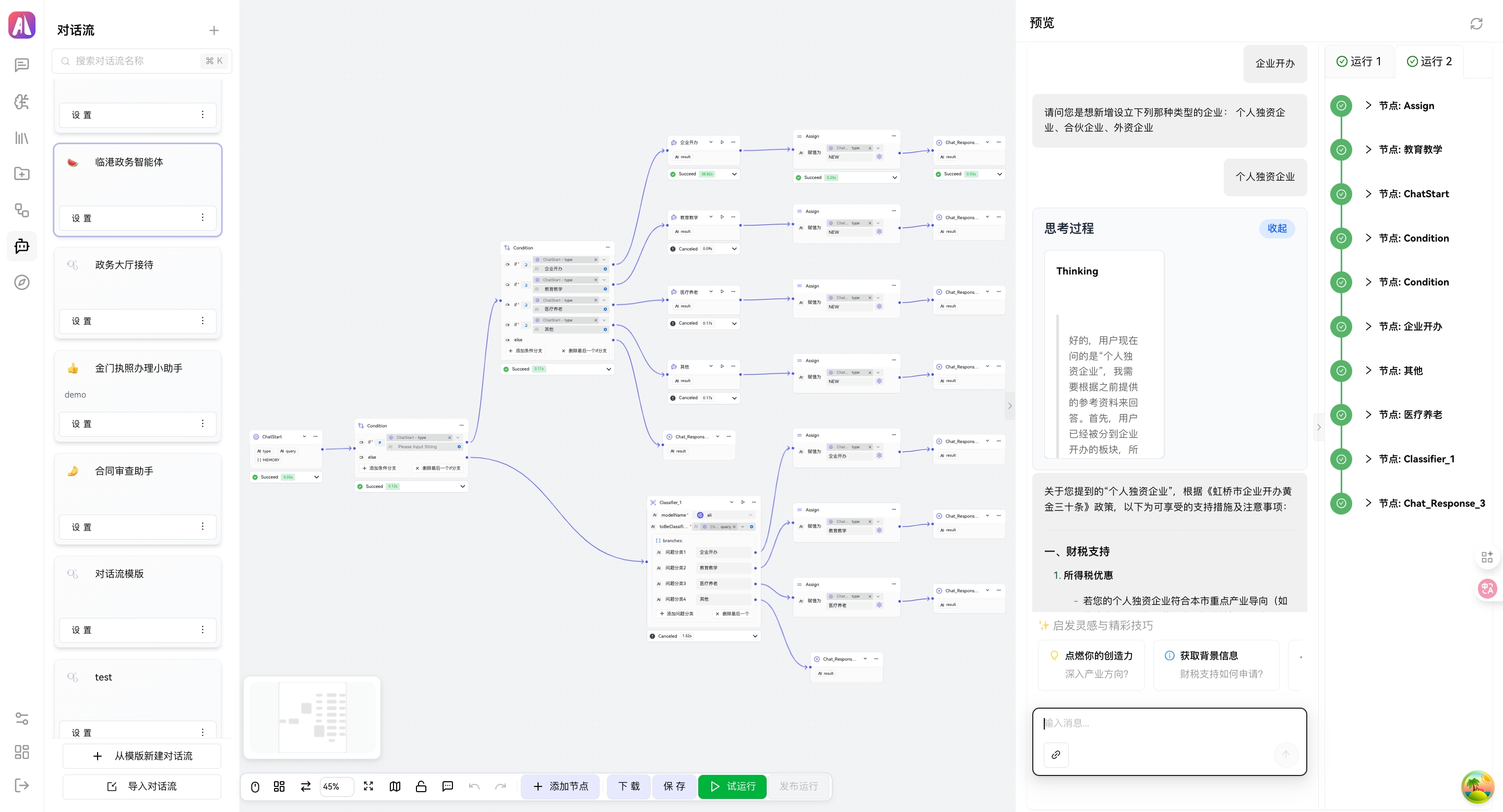Click the logout icon at sidebar bottom
The image size is (1503, 812).
(x=21, y=785)
